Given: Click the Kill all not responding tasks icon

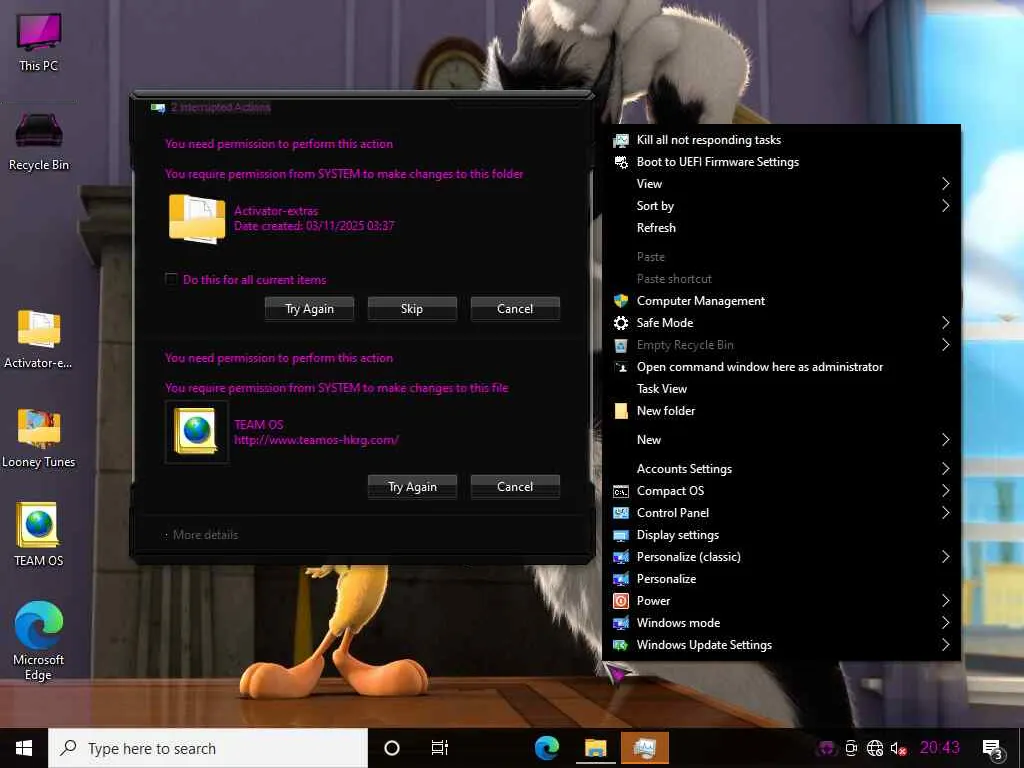Looking at the screenshot, I should tap(621, 140).
